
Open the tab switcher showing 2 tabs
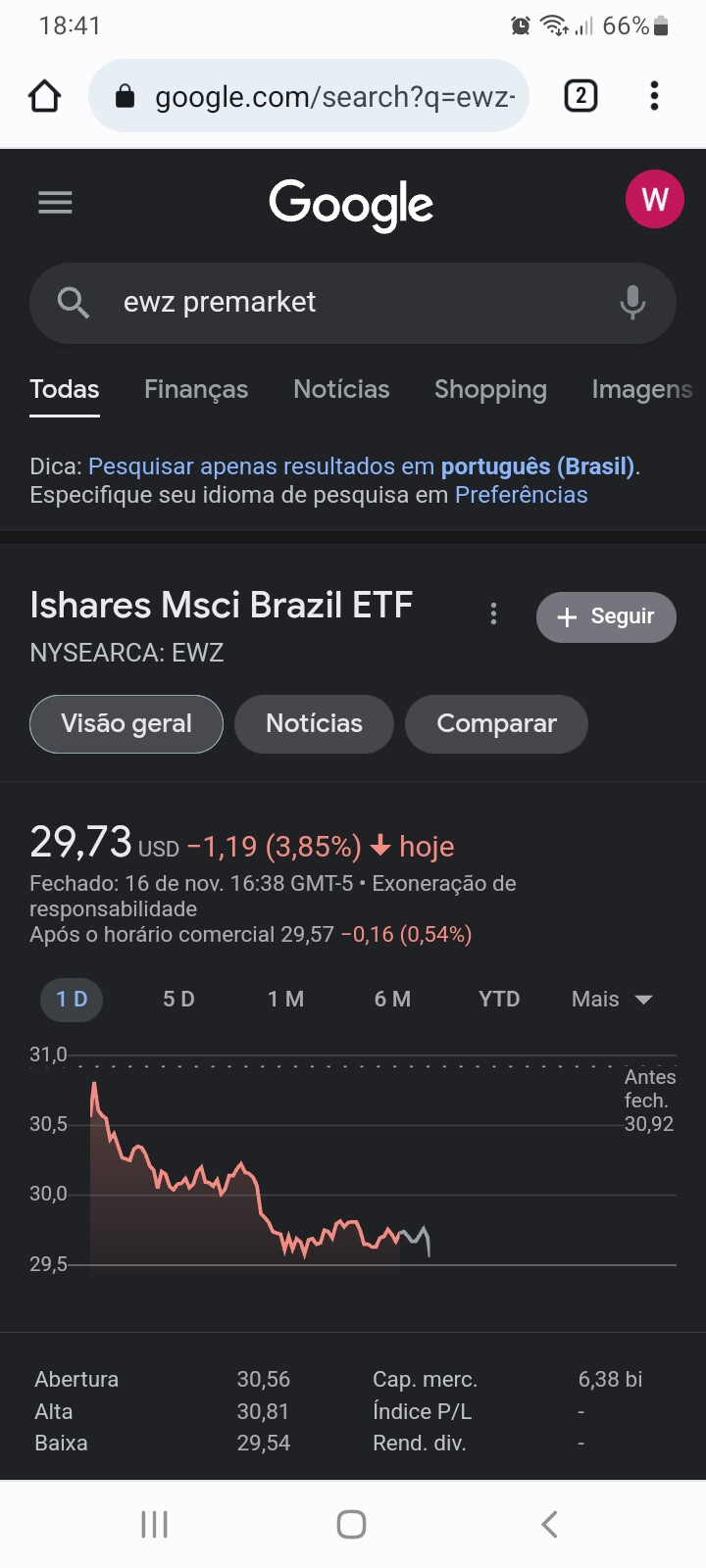[x=580, y=96]
